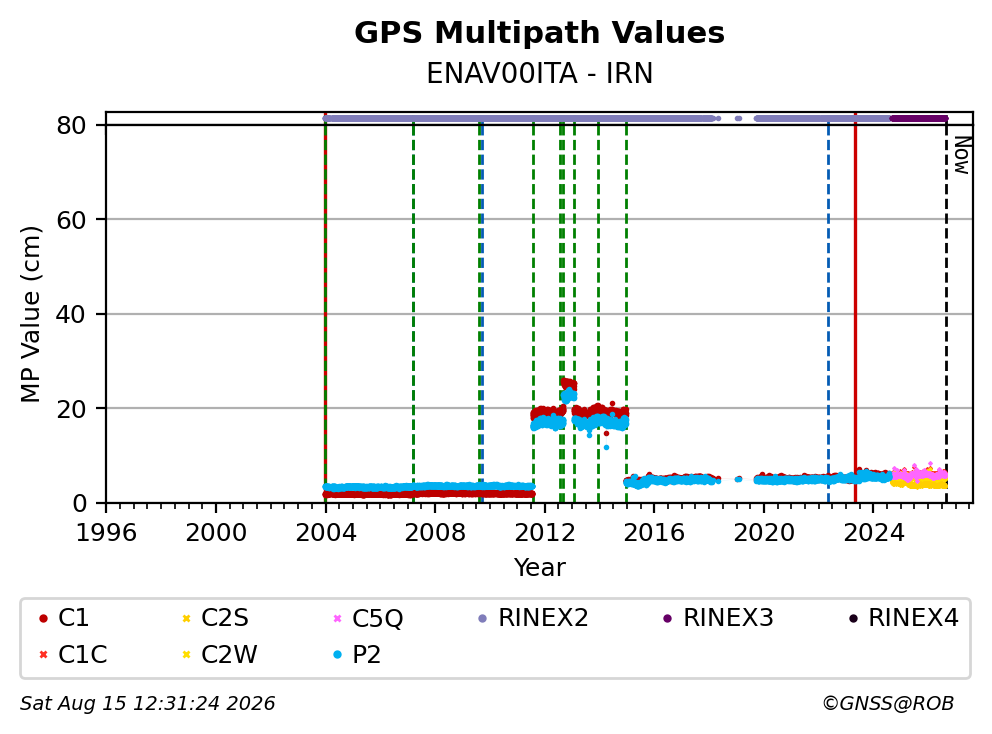Click the chart title GPS Multipath Values
Screen dimensions: 992x734
(x=539, y=33)
